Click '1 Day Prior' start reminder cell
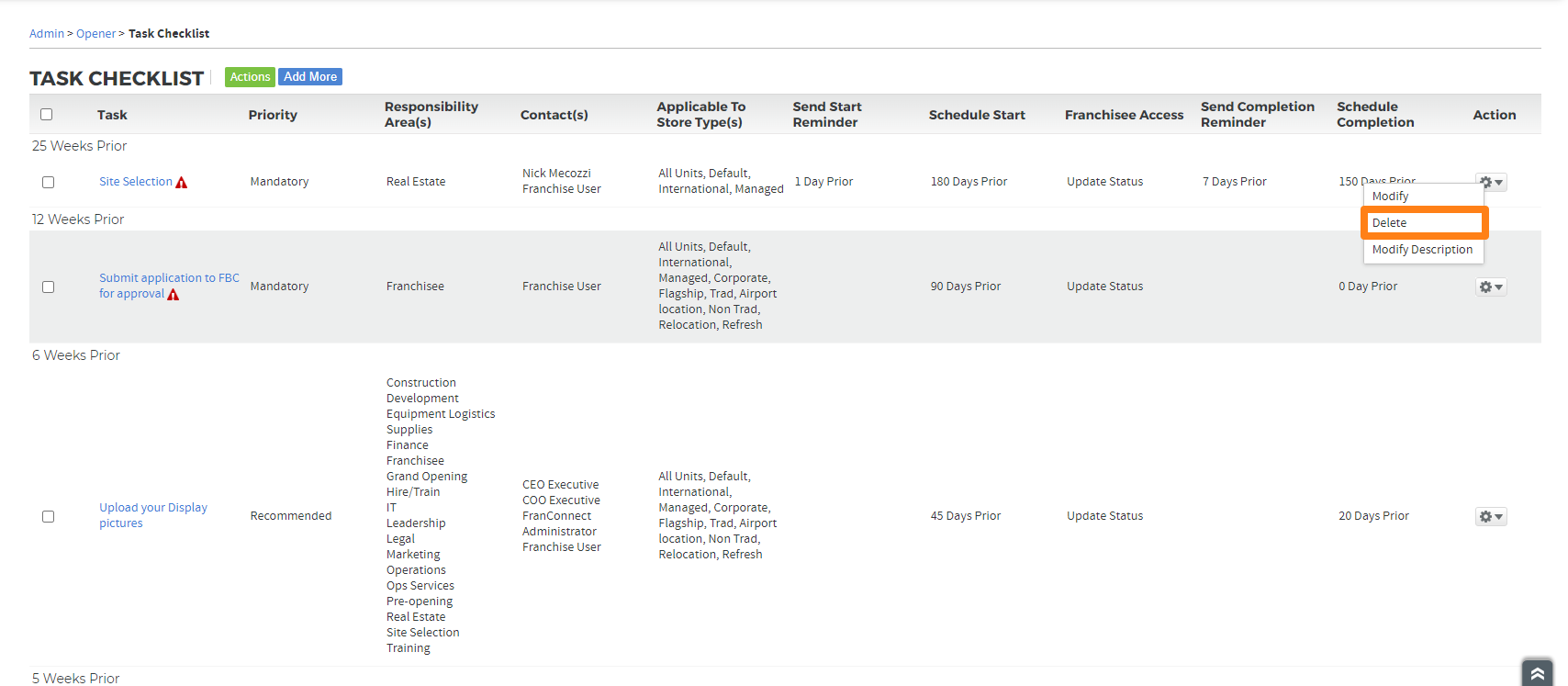This screenshot has width=1568, height=686. coord(824,182)
